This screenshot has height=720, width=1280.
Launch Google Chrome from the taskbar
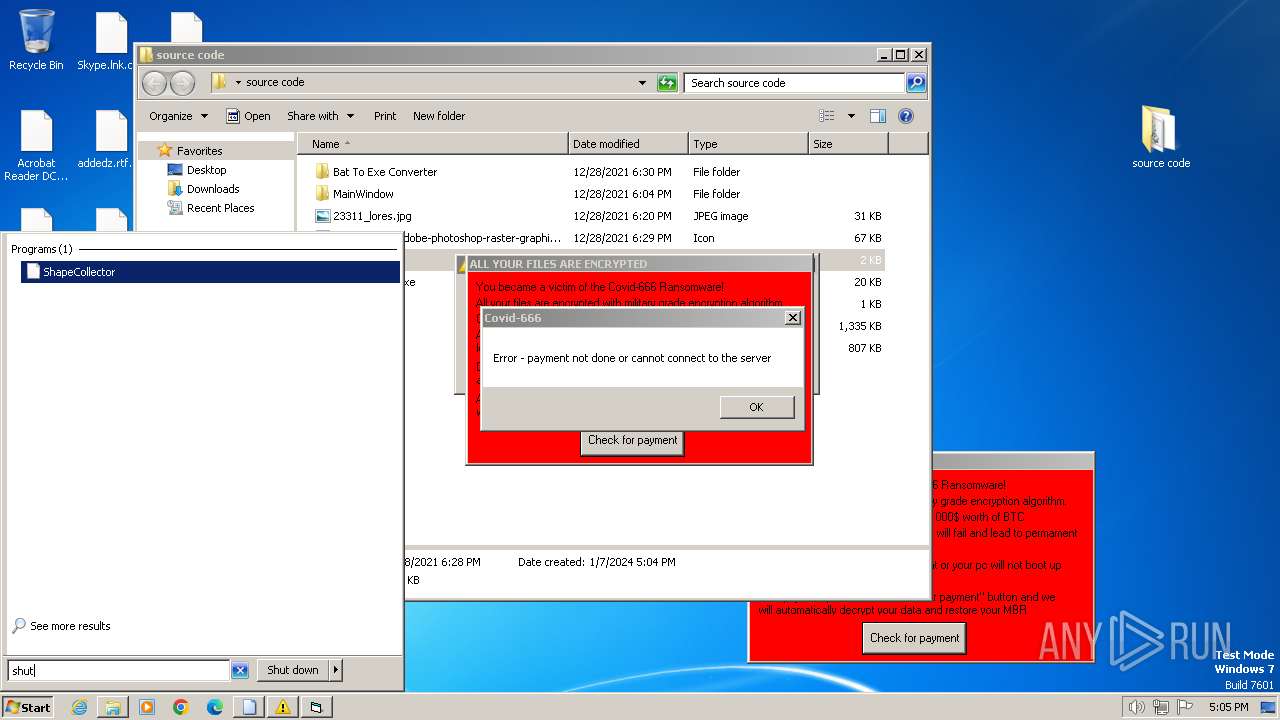(181, 707)
